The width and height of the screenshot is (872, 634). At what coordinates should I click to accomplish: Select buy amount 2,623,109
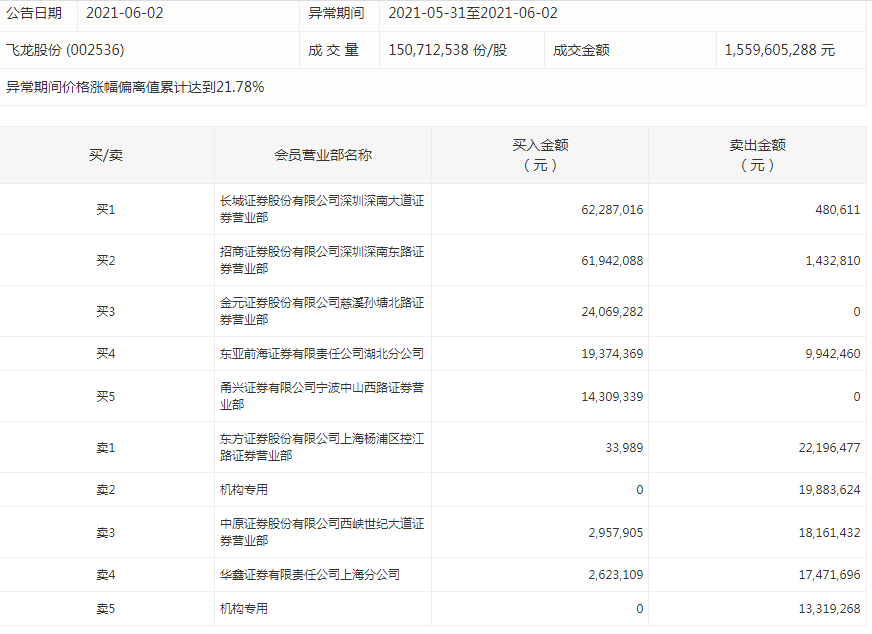pyautogui.click(x=616, y=574)
